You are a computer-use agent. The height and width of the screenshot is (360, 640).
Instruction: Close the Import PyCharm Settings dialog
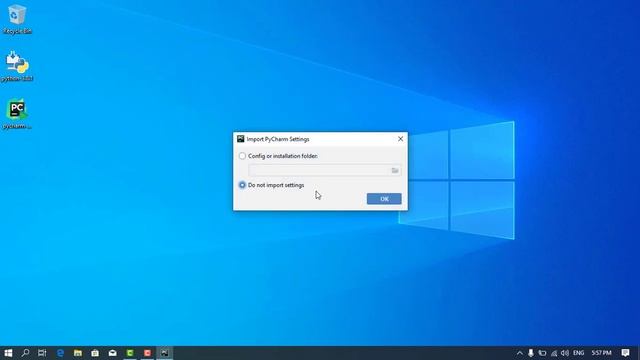click(400, 139)
